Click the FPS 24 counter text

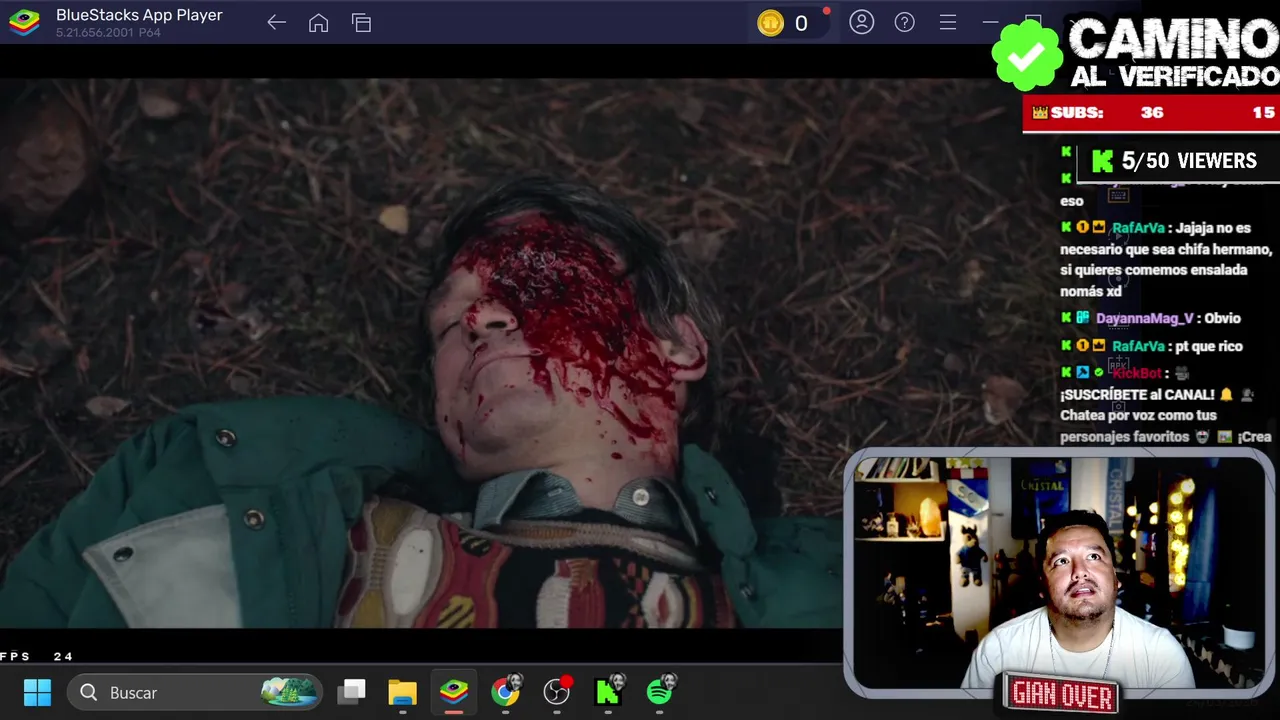[x=37, y=656]
